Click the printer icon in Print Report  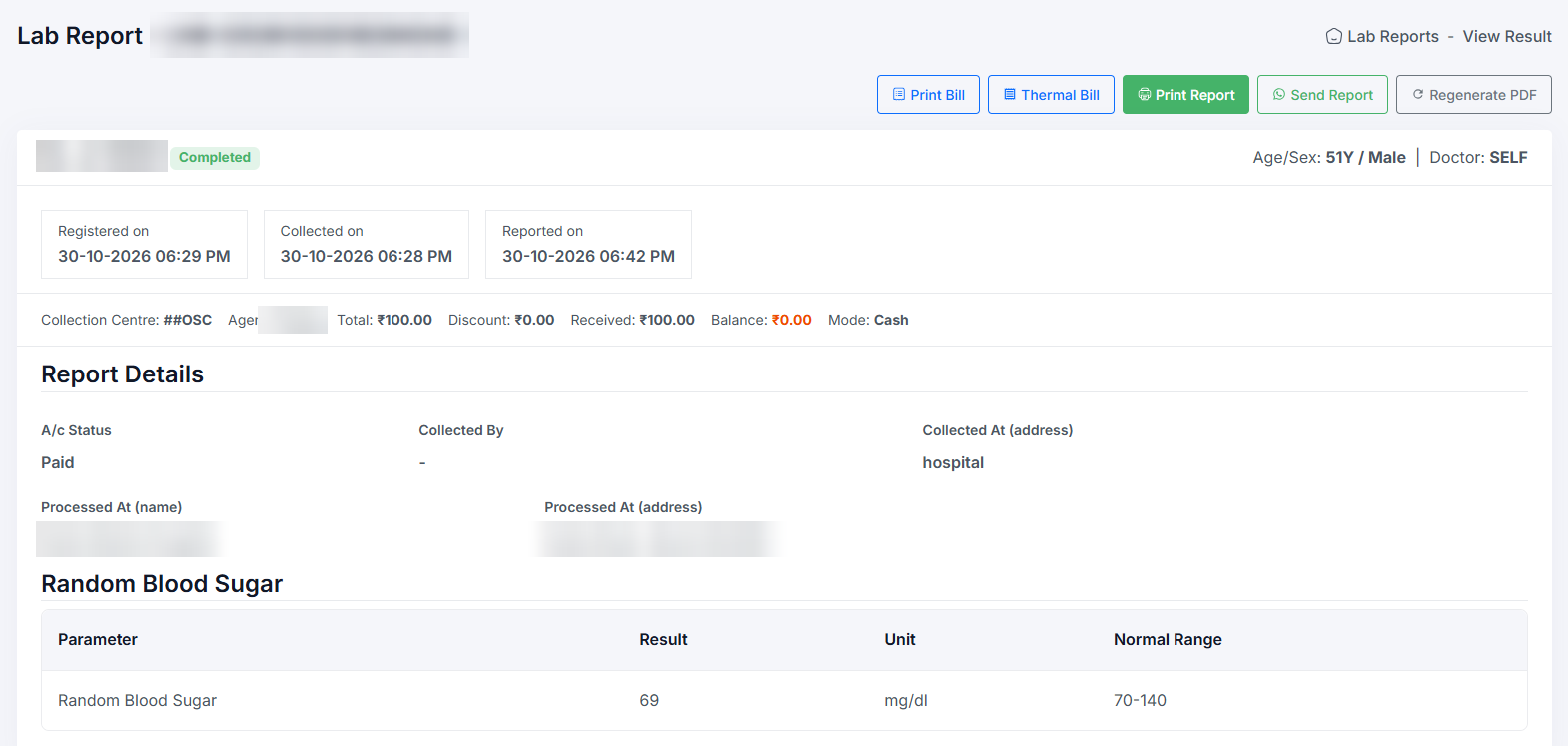pos(1145,94)
